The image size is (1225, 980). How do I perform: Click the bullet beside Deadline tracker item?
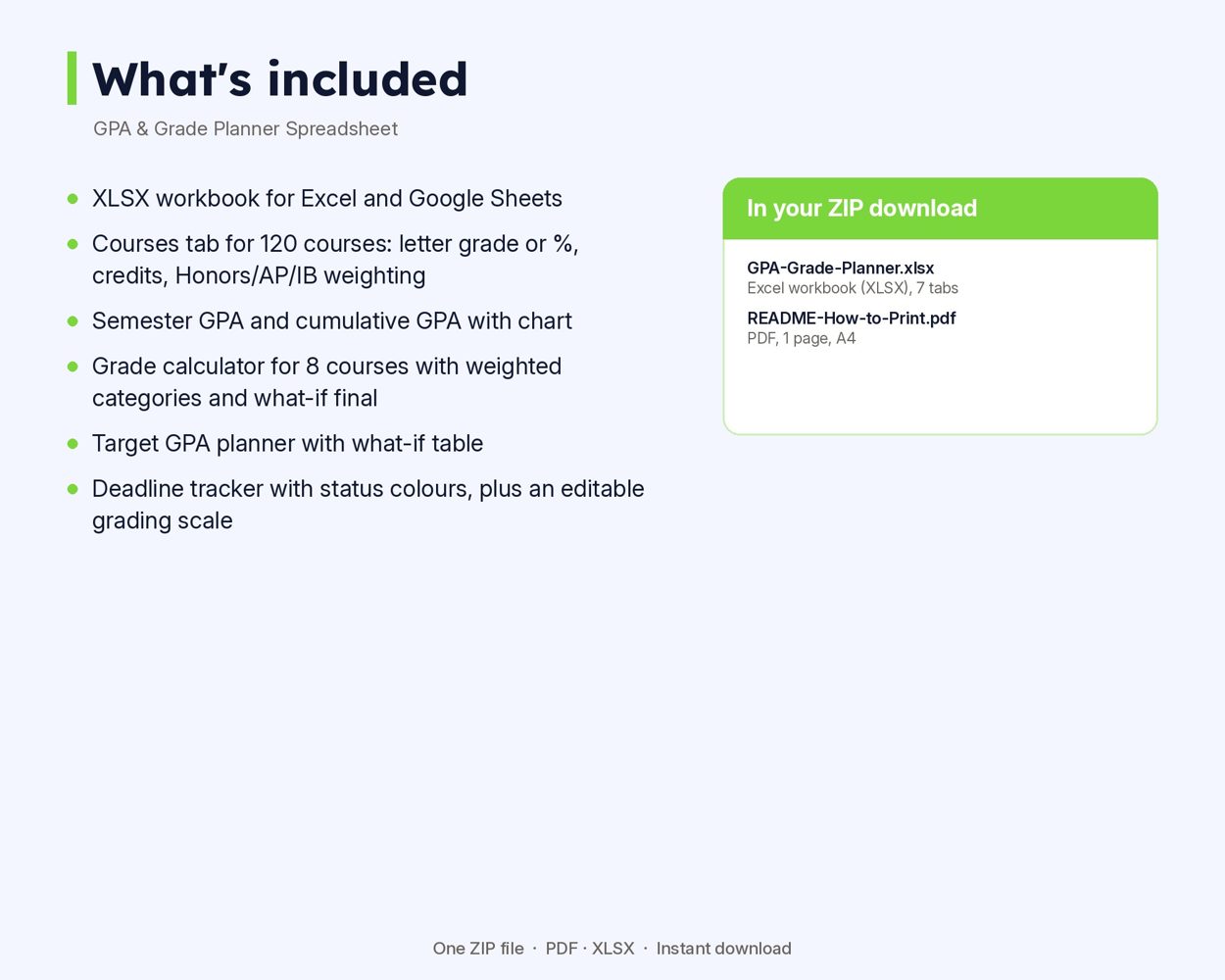[73, 489]
